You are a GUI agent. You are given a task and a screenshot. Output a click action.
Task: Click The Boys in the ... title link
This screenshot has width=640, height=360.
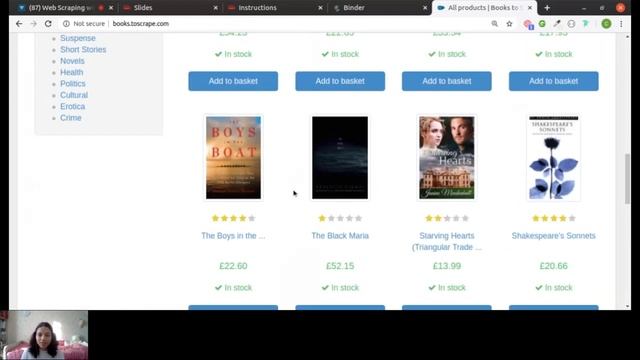click(x=233, y=236)
